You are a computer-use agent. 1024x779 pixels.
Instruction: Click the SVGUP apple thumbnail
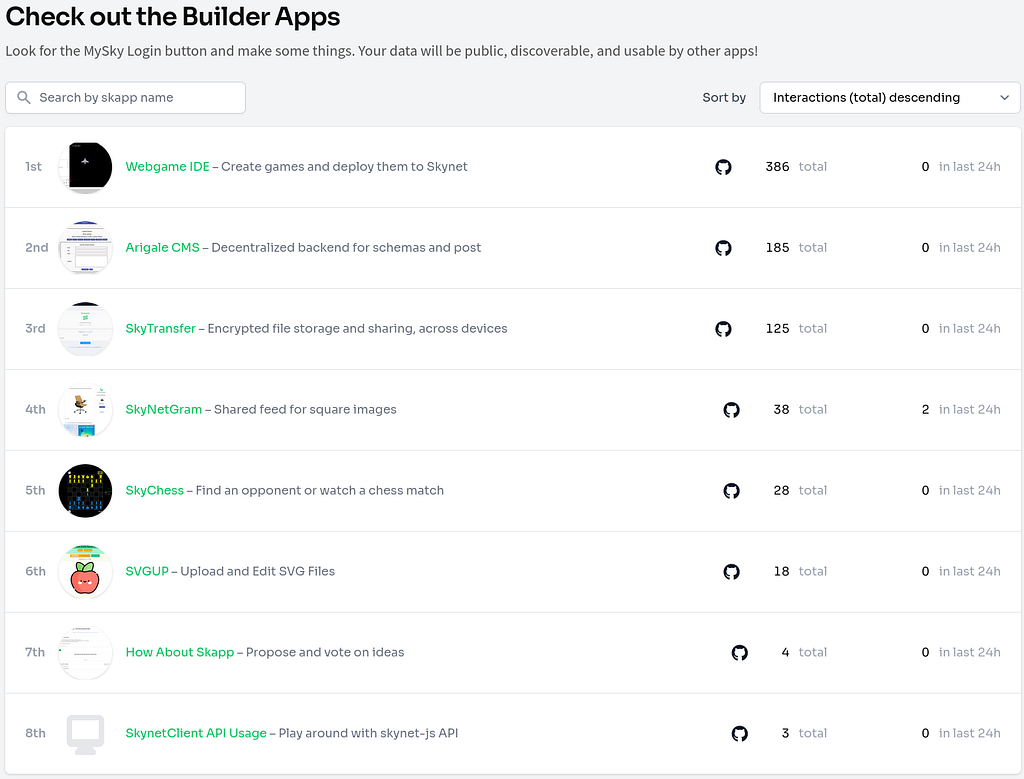85,572
